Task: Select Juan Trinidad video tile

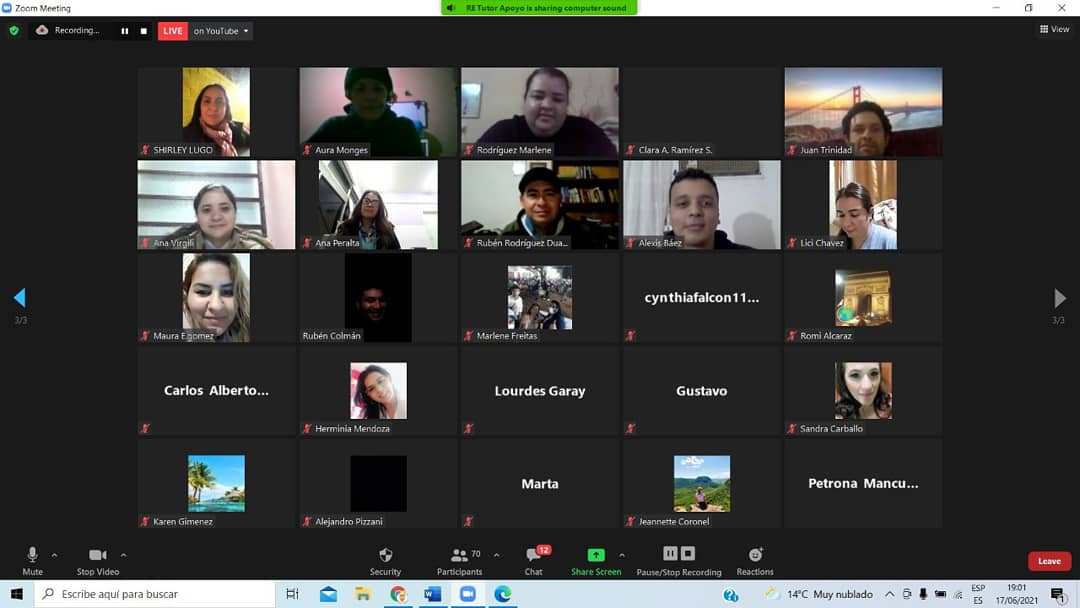Action: click(863, 112)
